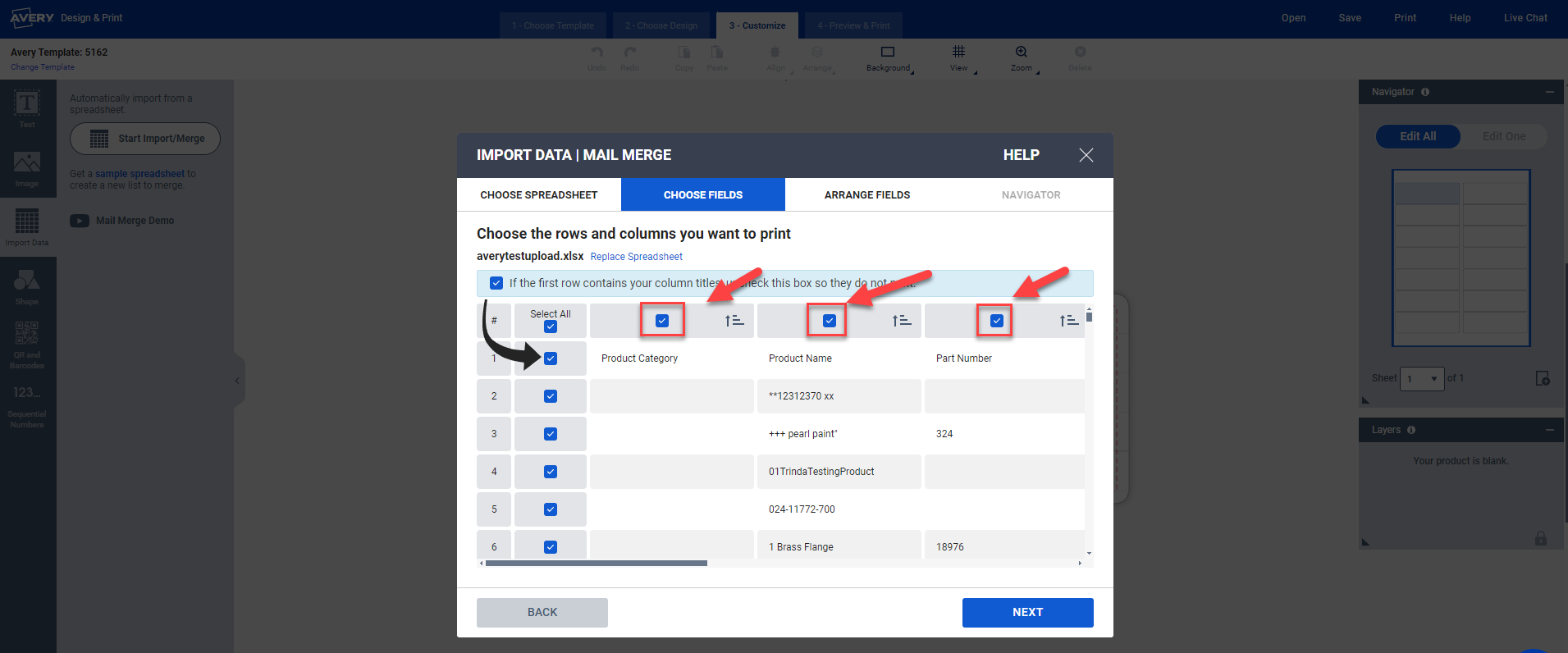Uncheck row 6 checkbox
The height and width of the screenshot is (653, 1568).
pos(551,547)
